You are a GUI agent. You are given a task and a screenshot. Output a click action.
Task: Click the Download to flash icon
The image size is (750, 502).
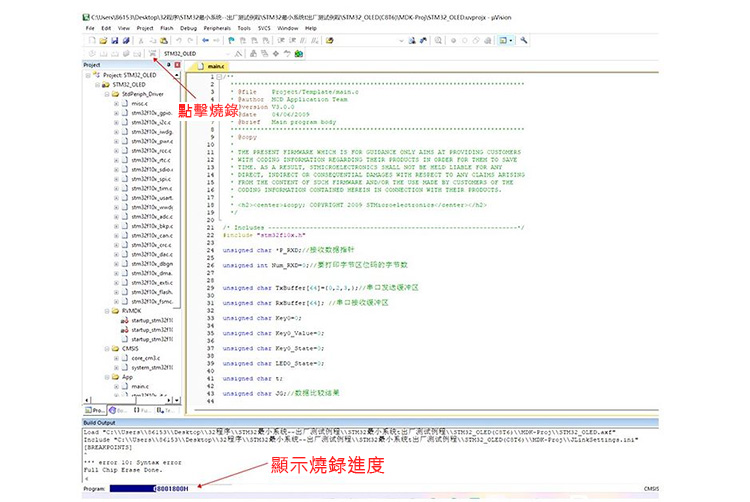pyautogui.click(x=153, y=53)
